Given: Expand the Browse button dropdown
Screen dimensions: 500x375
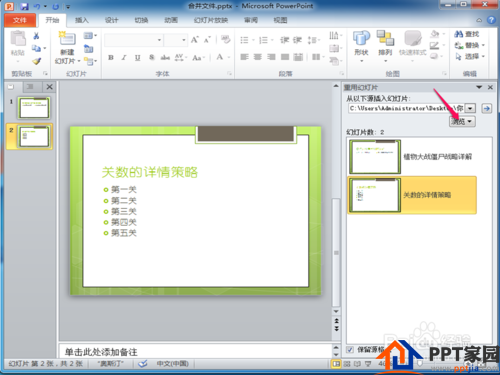Looking at the screenshot, I should click(x=469, y=121).
